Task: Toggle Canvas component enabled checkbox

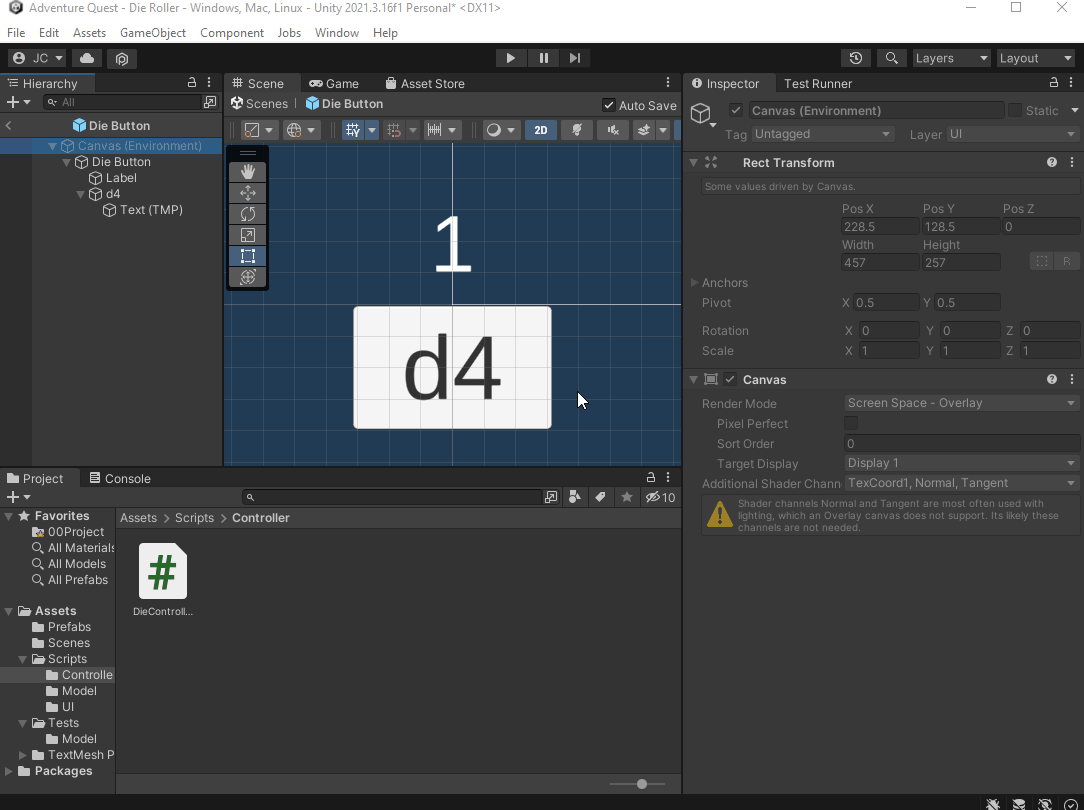Action: tap(730, 379)
